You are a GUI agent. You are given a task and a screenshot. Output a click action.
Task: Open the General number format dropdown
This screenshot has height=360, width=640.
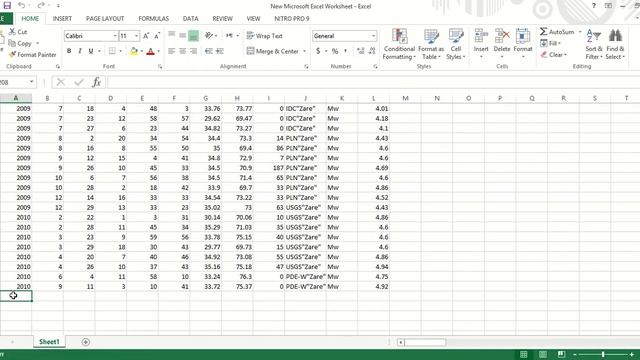(373, 36)
